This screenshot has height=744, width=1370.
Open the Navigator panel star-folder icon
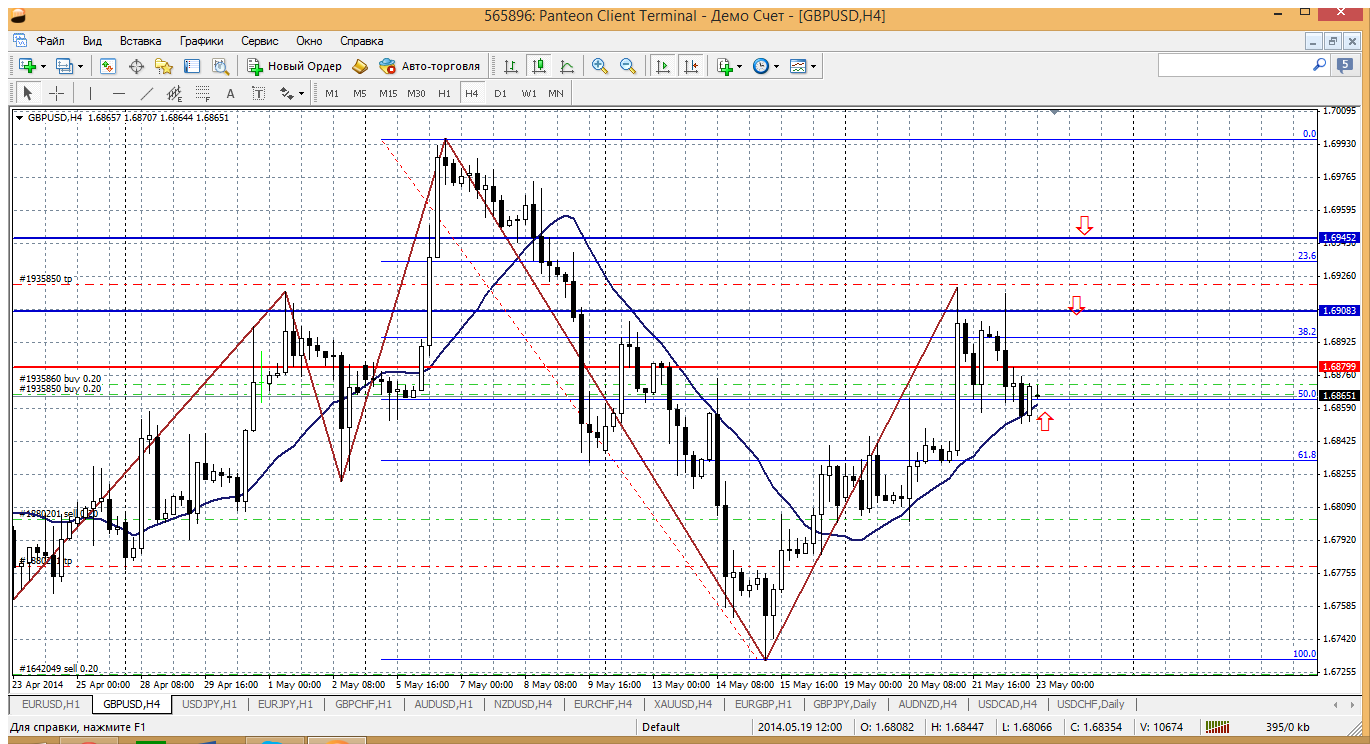164,66
